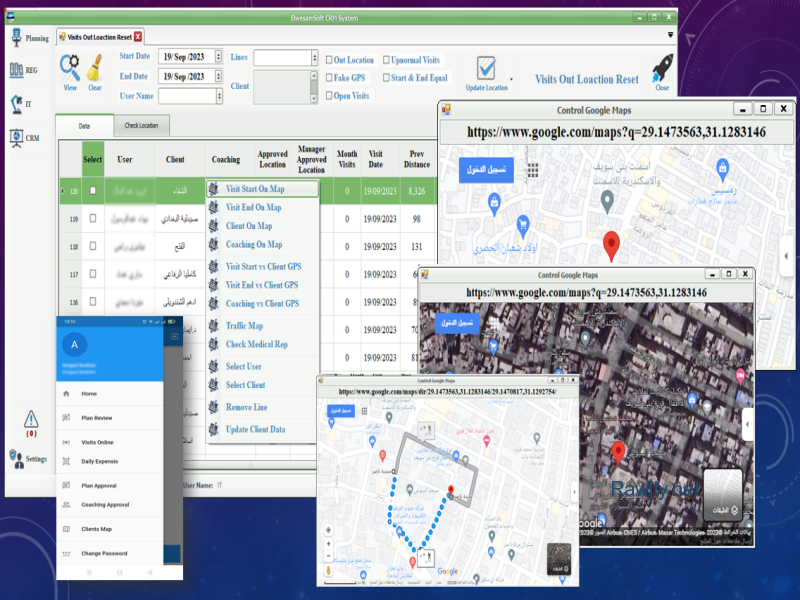Tap Change Password in mobile menu
This screenshot has height=600, width=800.
104,553
